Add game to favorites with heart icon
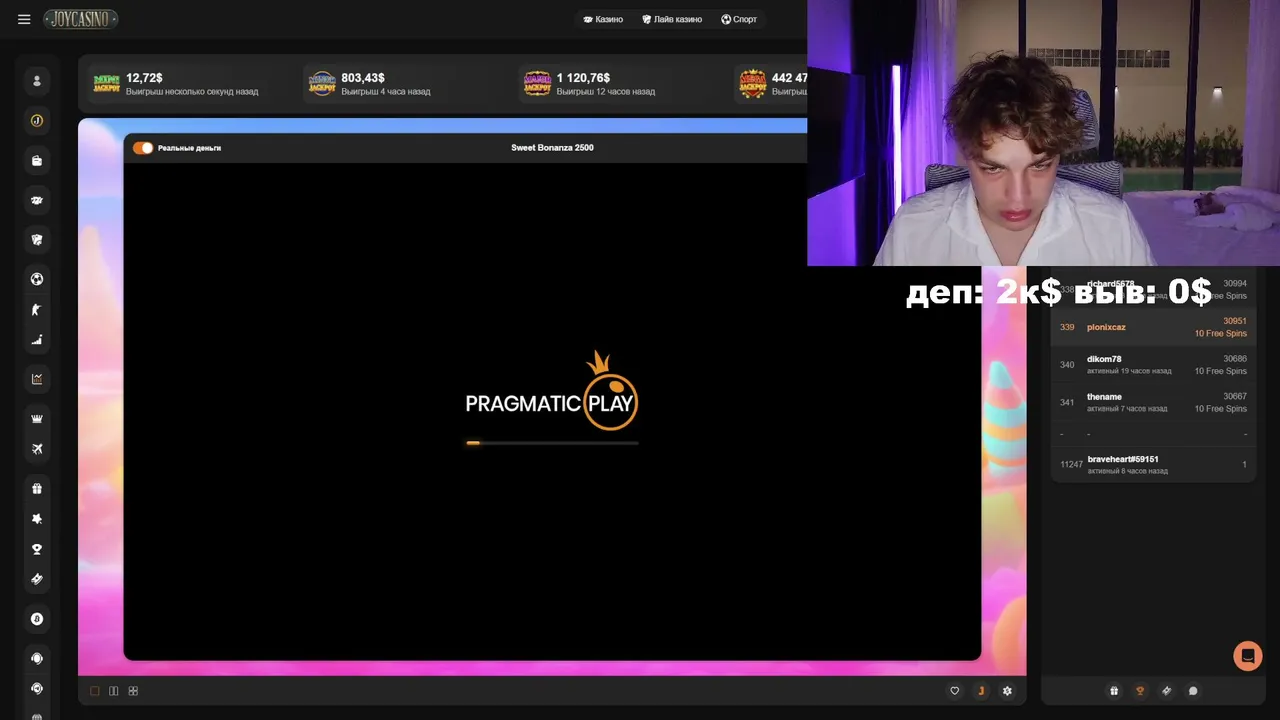This screenshot has width=1280, height=720. pyautogui.click(x=954, y=691)
